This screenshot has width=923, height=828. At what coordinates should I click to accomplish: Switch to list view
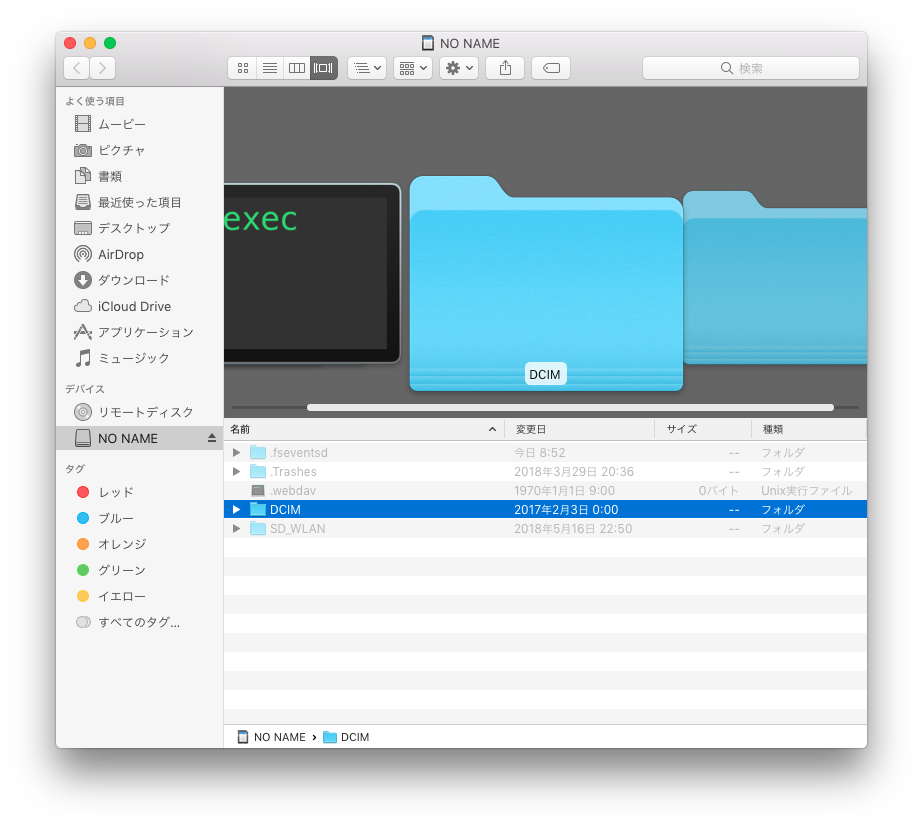270,68
